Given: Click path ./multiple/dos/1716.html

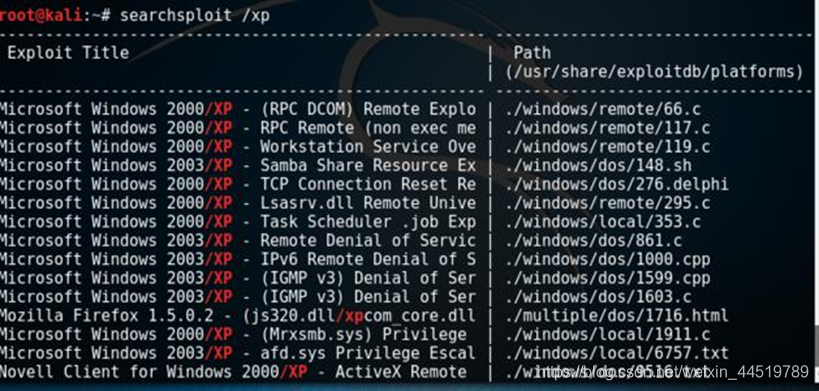Looking at the screenshot, I should coord(616,316).
